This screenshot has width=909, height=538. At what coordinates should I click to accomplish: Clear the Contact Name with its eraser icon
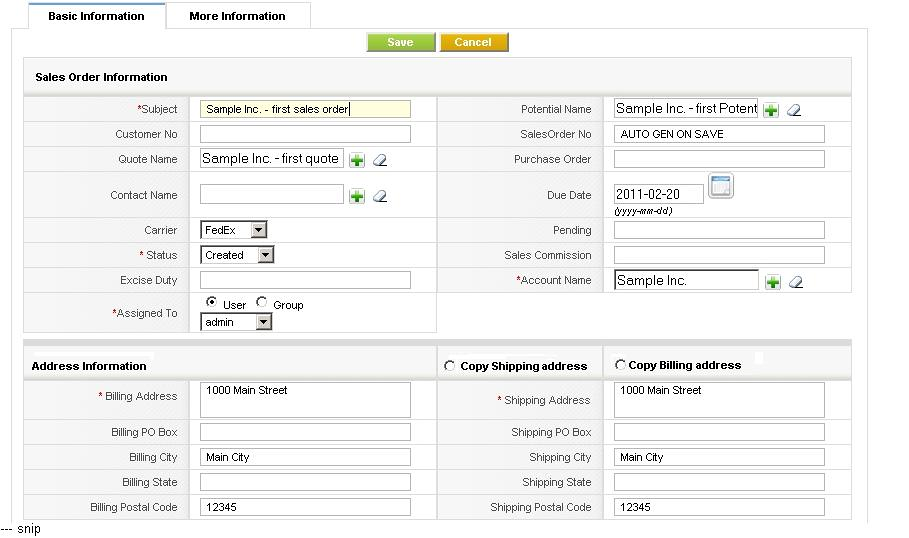tap(380, 196)
